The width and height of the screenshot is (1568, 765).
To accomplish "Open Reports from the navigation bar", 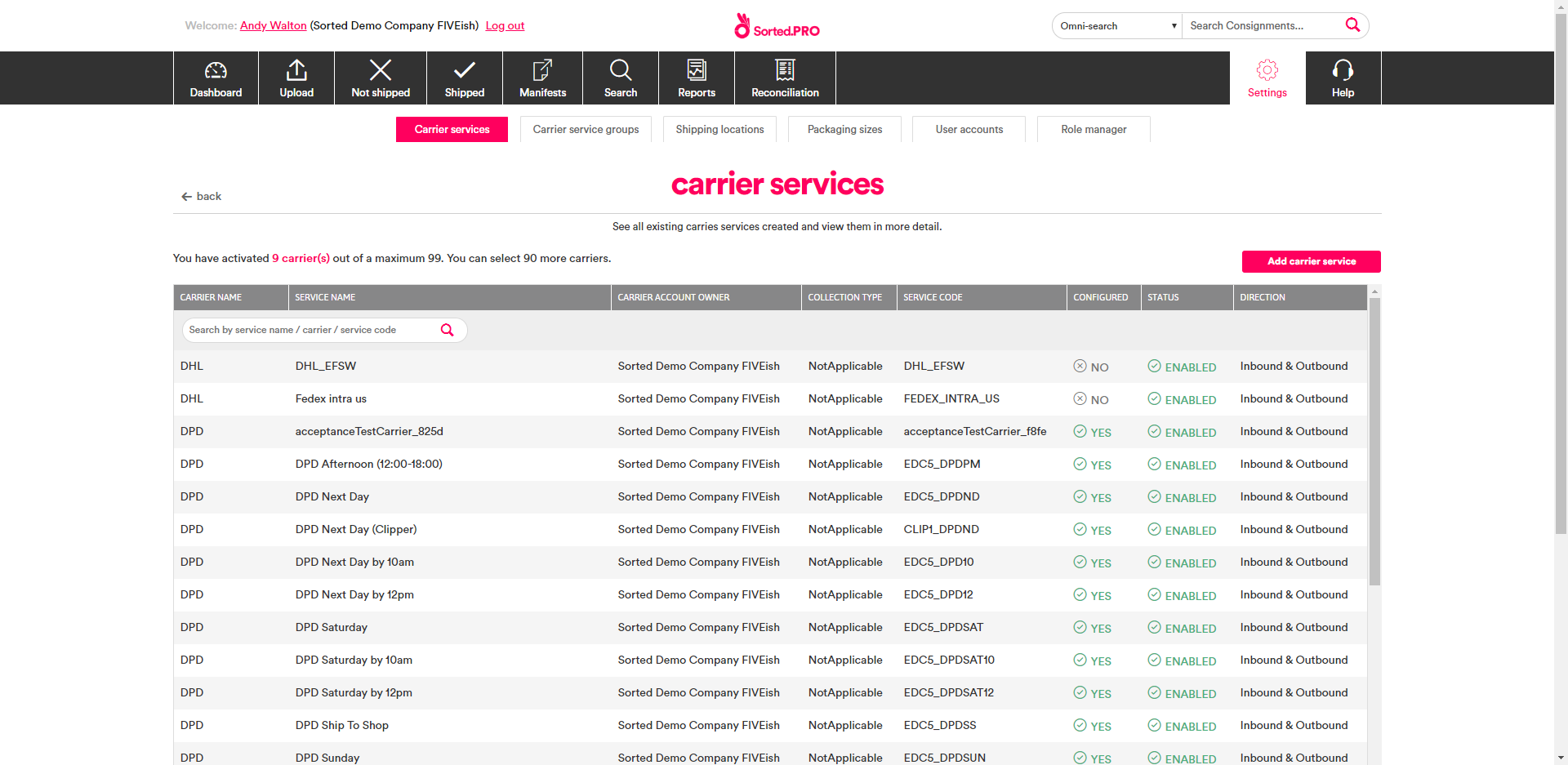I will click(x=696, y=78).
